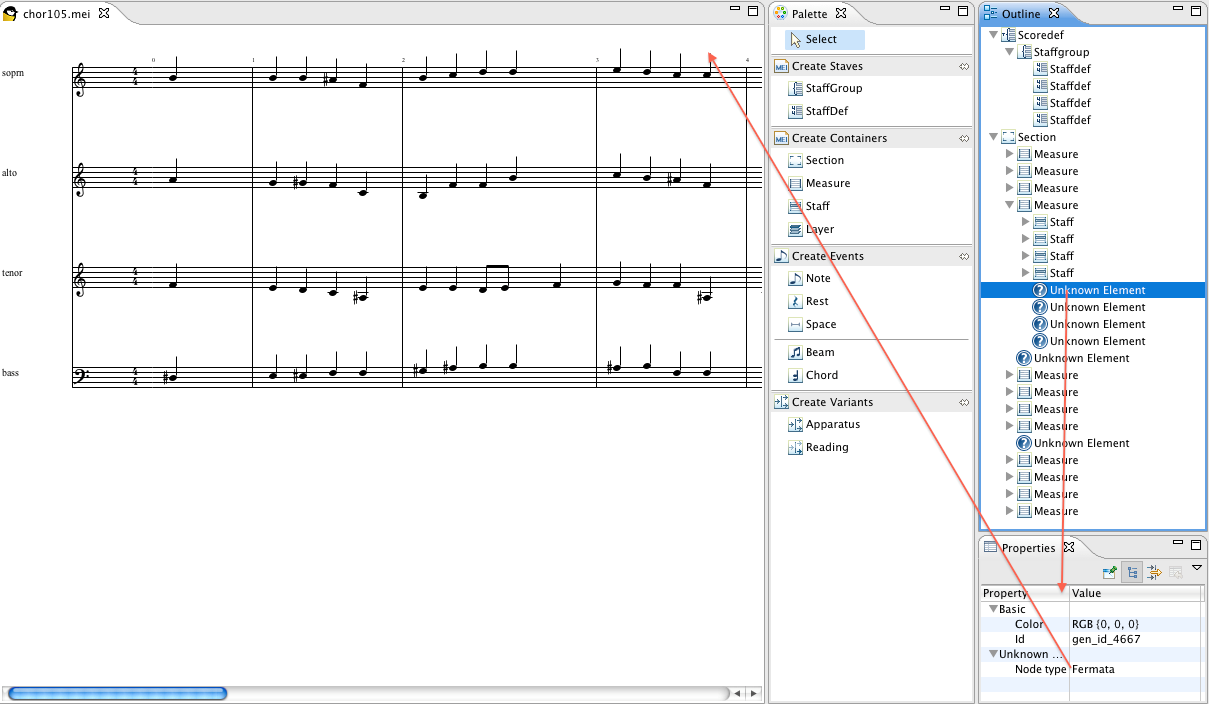Collapse the Scoredef tree node
Screen dimensions: 1209x704
pos(993,35)
